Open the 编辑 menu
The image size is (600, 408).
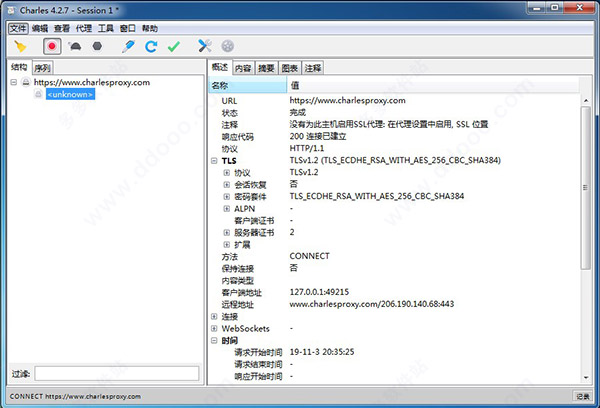point(40,28)
